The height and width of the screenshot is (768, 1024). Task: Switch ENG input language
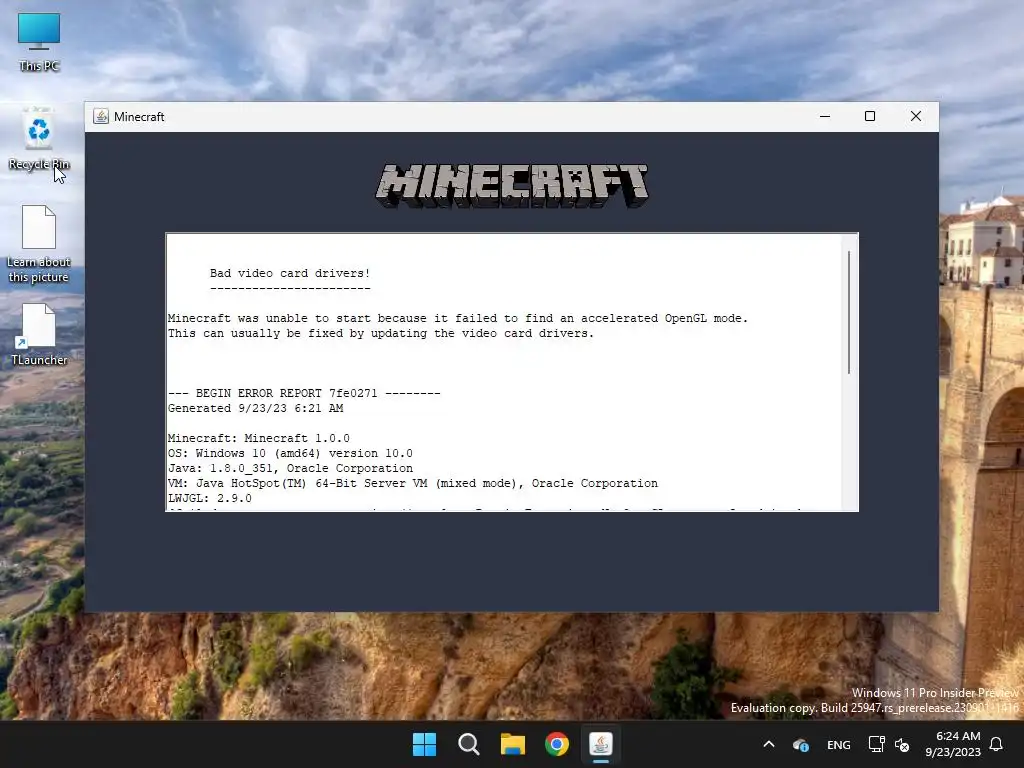coord(839,744)
